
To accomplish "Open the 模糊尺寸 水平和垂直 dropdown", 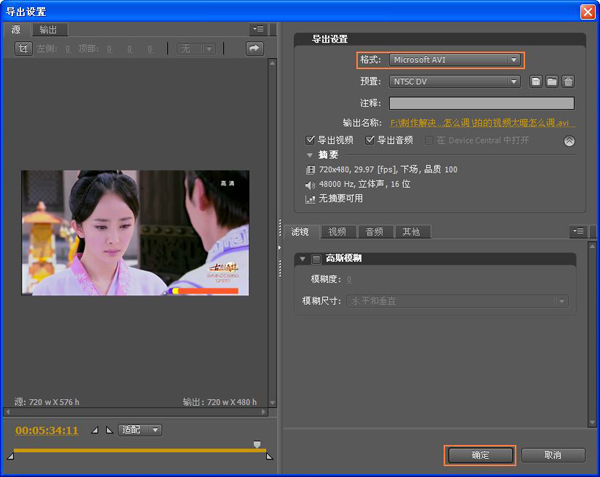I will 458,301.
